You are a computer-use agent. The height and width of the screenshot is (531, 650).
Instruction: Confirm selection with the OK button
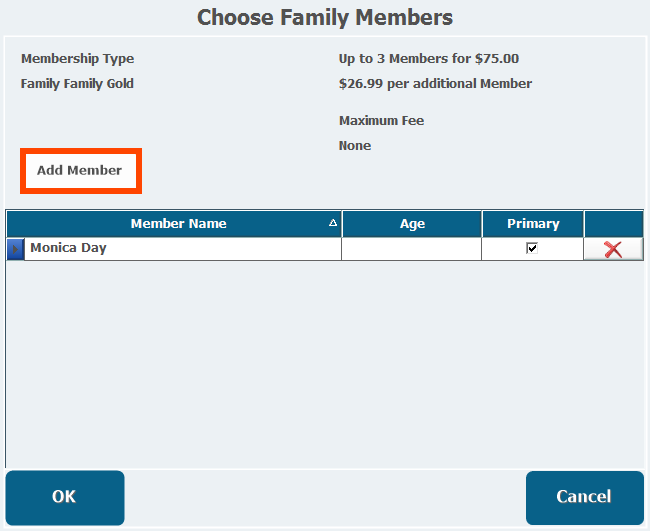point(65,497)
